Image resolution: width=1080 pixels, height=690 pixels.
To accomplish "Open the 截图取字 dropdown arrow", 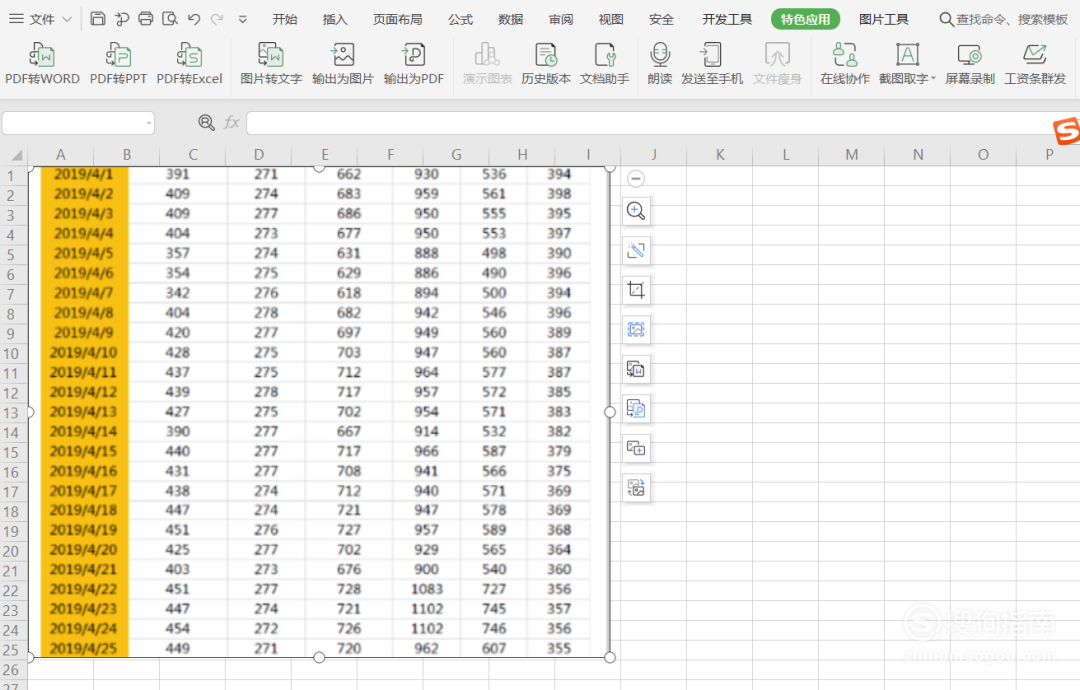I will 933,79.
